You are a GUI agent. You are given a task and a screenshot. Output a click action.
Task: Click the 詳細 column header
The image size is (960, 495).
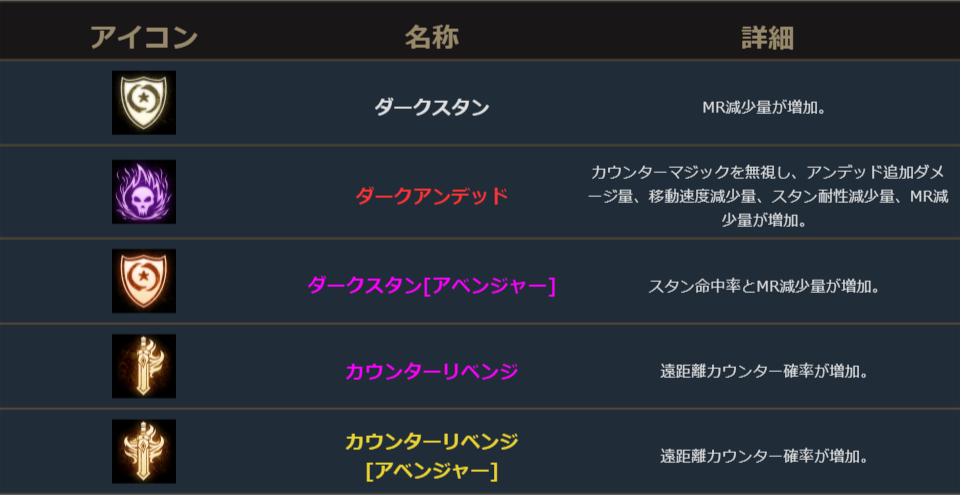pos(767,38)
